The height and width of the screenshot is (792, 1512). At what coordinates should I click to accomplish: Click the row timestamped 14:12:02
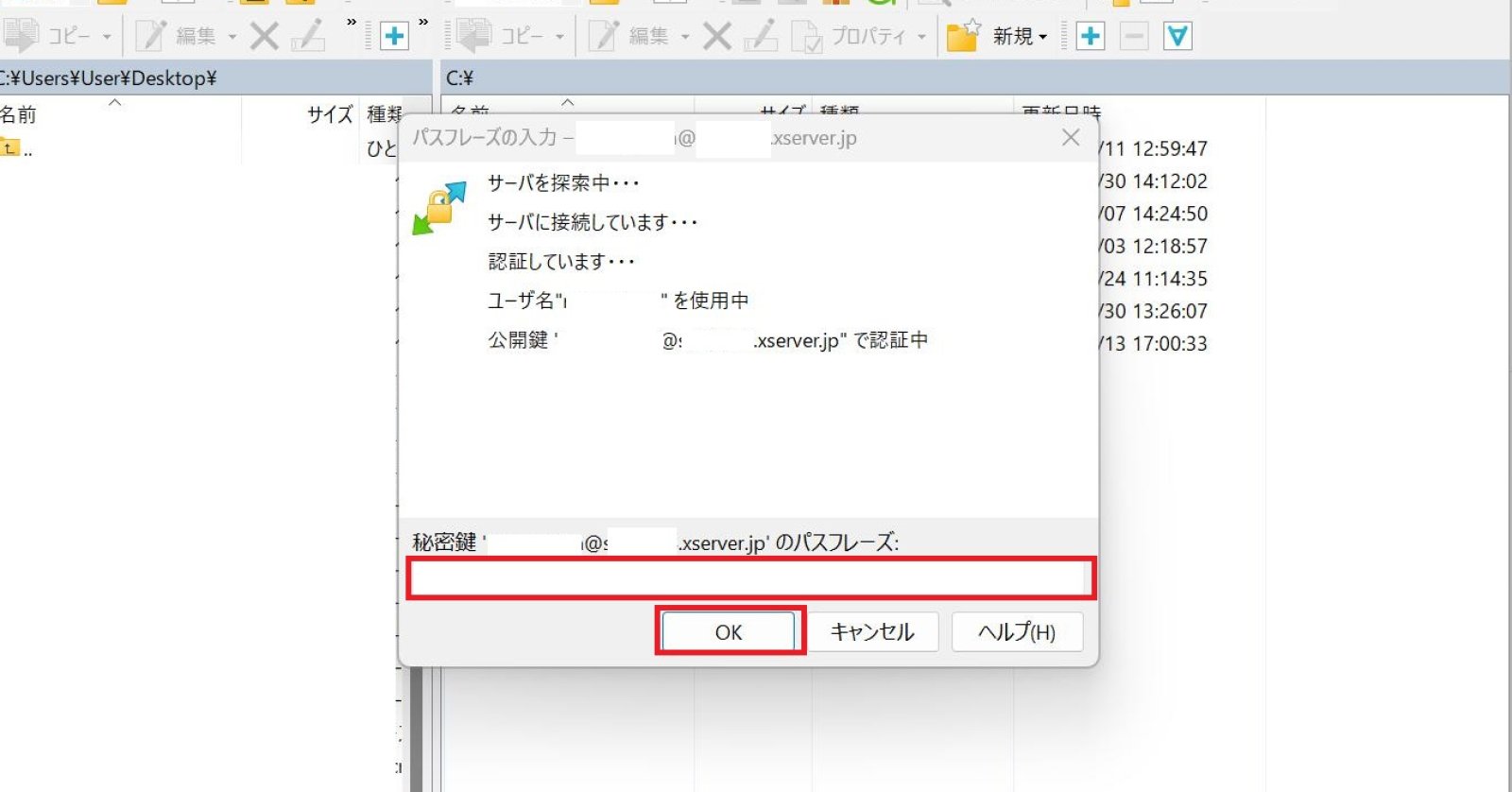tap(1154, 181)
